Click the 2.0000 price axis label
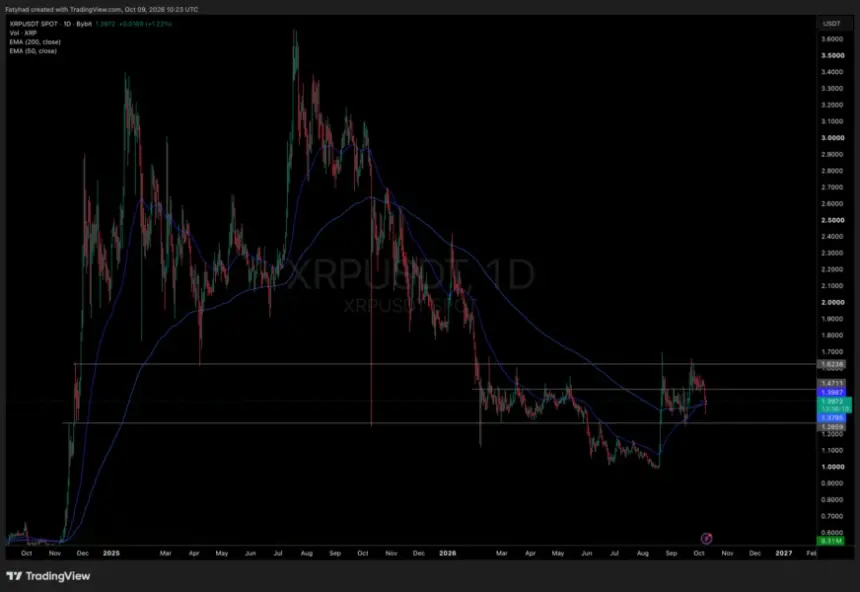The height and width of the screenshot is (592, 860). click(832, 302)
